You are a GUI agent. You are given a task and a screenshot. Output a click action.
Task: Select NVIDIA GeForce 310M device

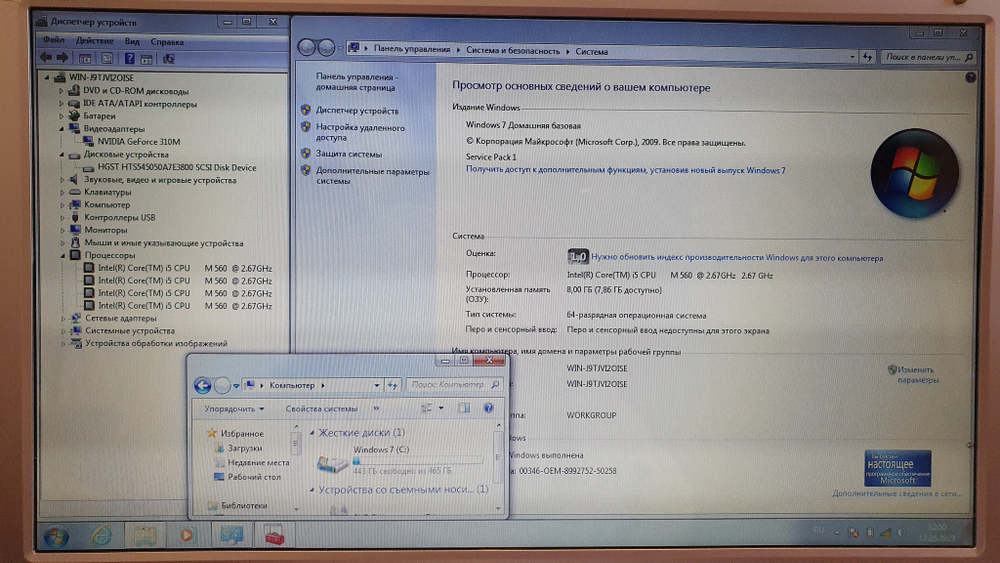coord(138,142)
